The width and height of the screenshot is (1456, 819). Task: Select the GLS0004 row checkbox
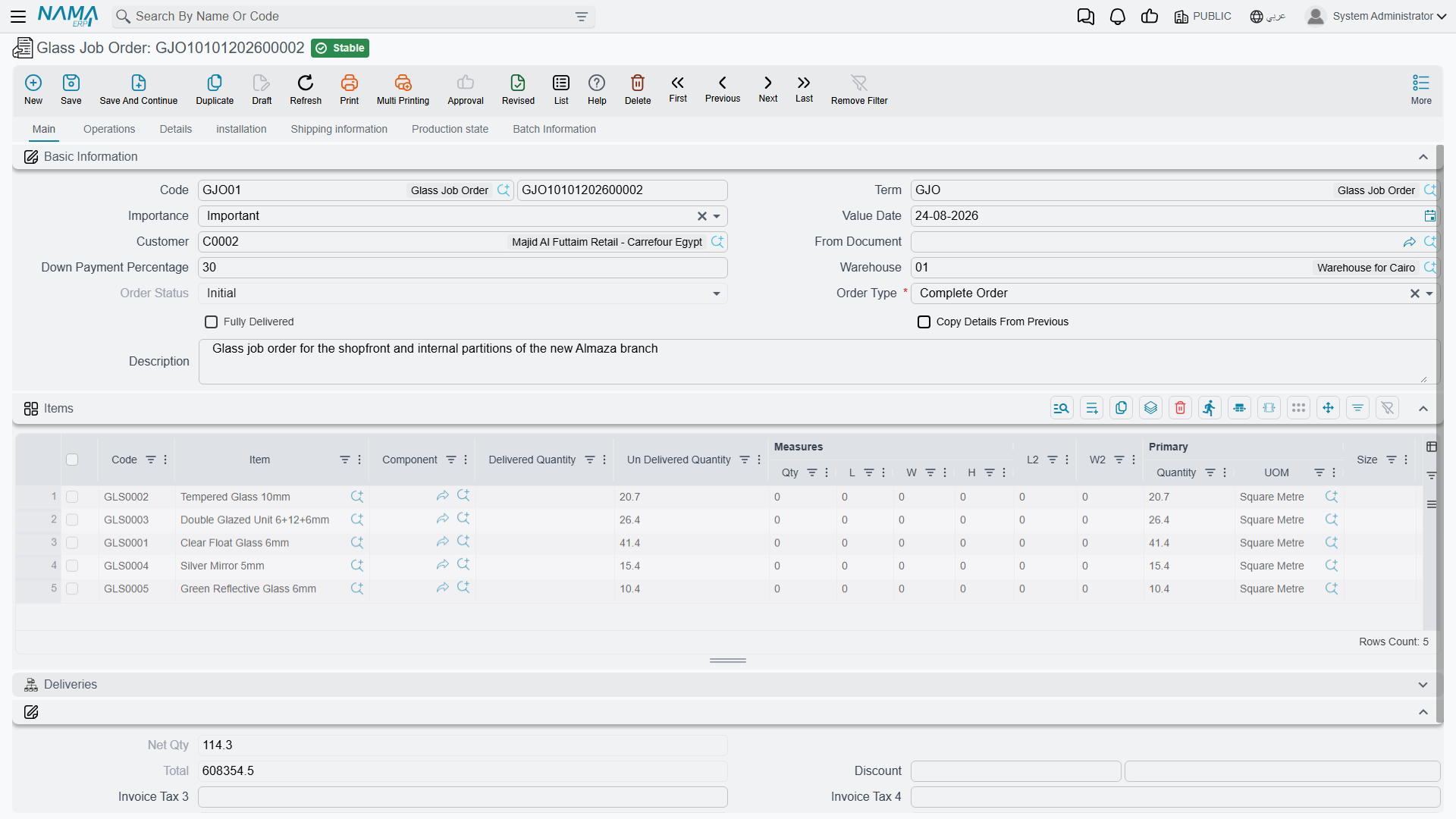pyautogui.click(x=72, y=566)
